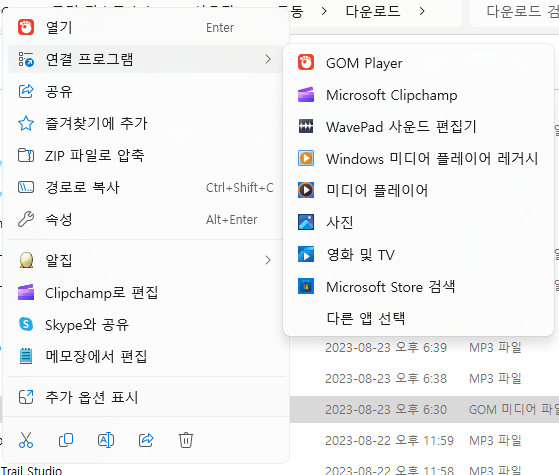The width and height of the screenshot is (559, 475).
Task: Open with Microsoft Clipchamp label
Action: [x=391, y=95]
